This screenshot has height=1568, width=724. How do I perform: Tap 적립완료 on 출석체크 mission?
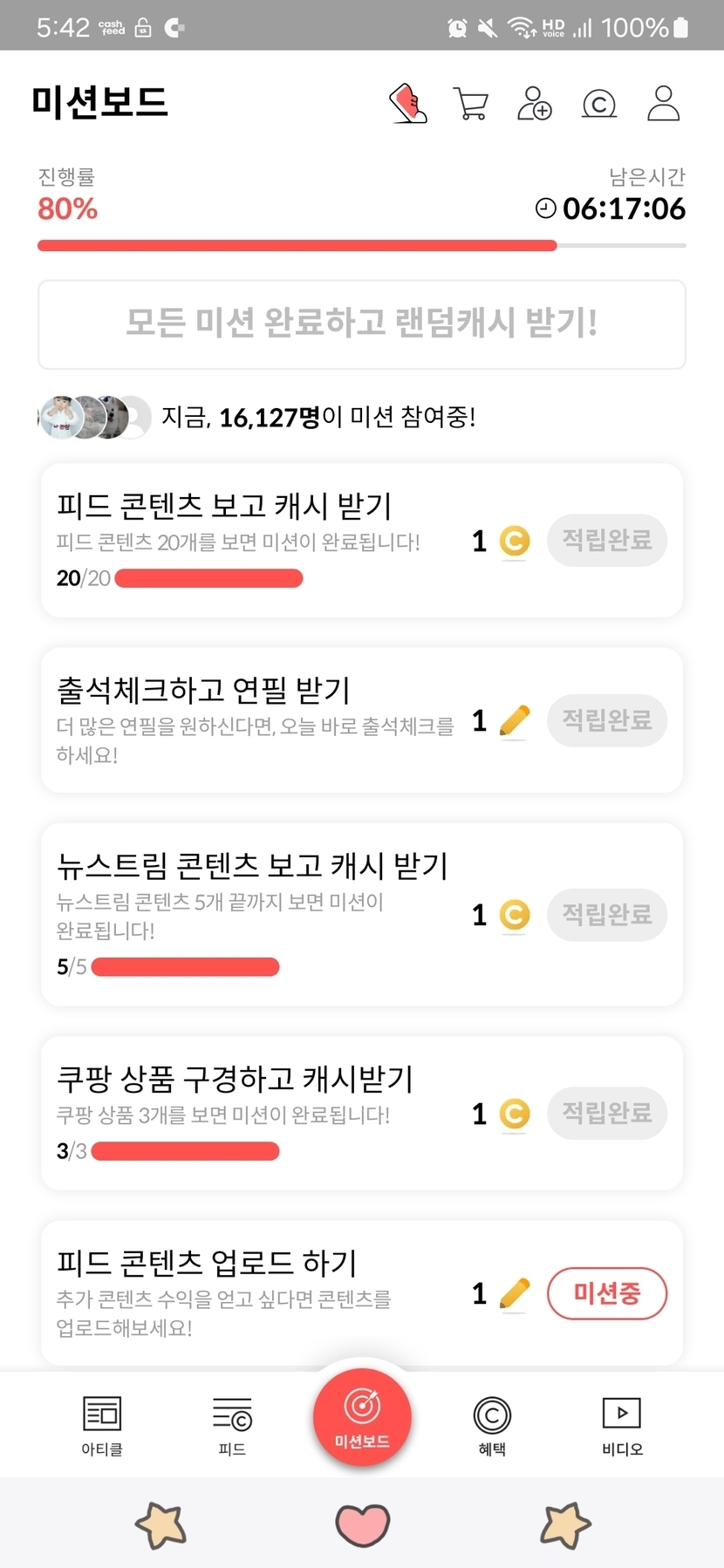[607, 720]
